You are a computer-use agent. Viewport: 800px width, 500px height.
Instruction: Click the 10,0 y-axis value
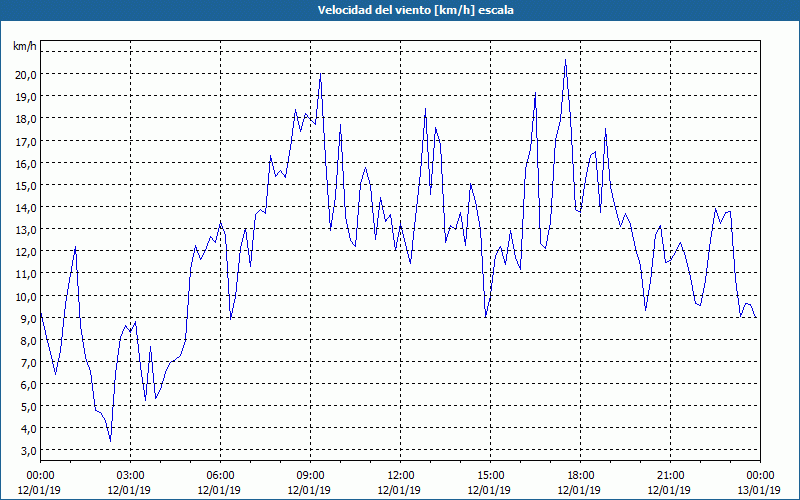(x=26, y=296)
